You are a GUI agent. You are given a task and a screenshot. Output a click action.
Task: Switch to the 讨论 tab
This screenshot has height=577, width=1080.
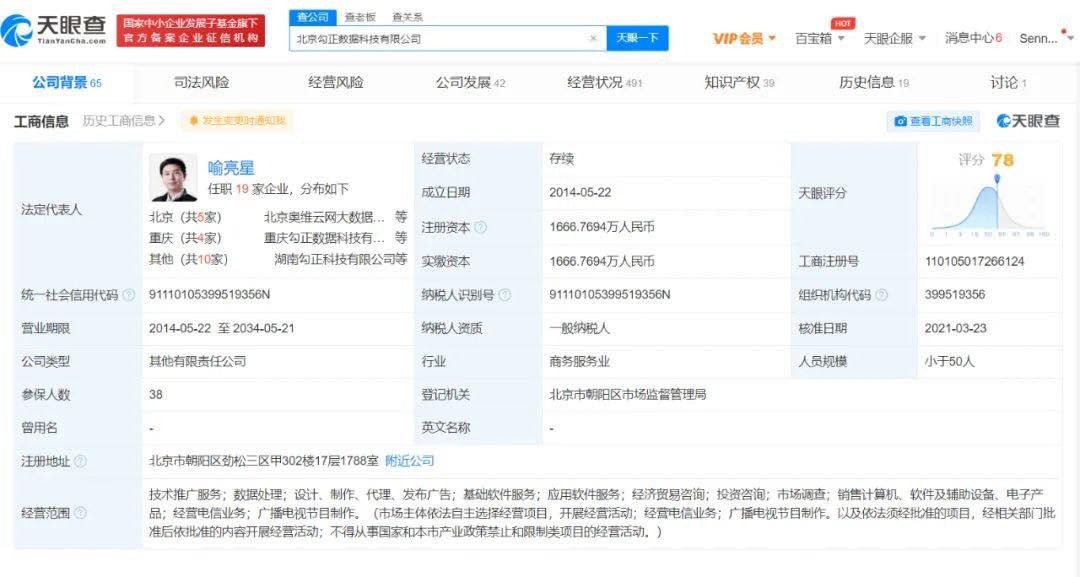click(1008, 83)
